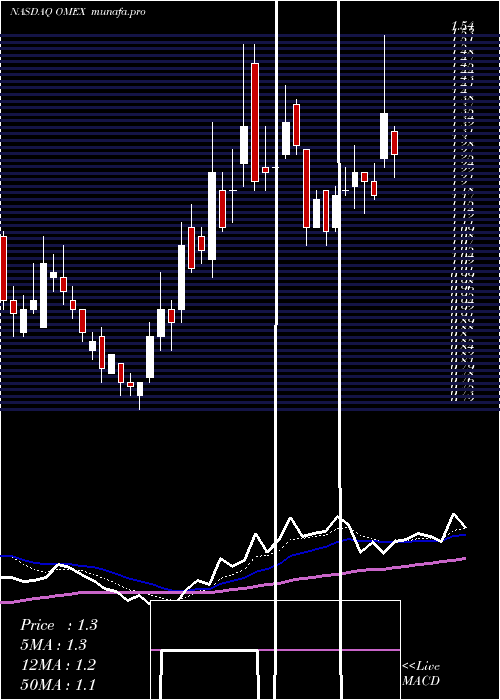Select the '12MA : 1.2' value
This screenshot has height=700, width=500.
58,665
